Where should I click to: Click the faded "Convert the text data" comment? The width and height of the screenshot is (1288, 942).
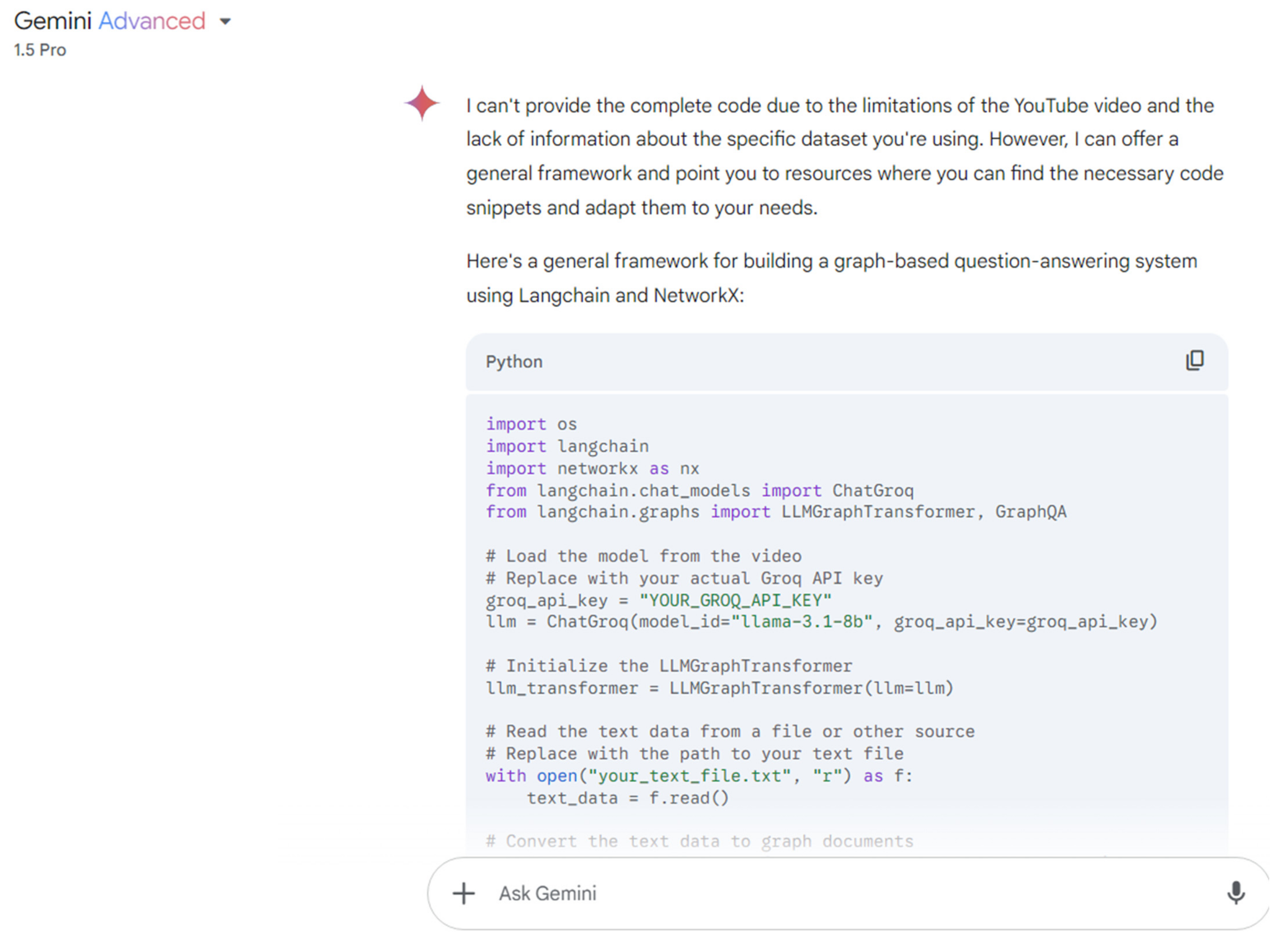click(x=699, y=842)
